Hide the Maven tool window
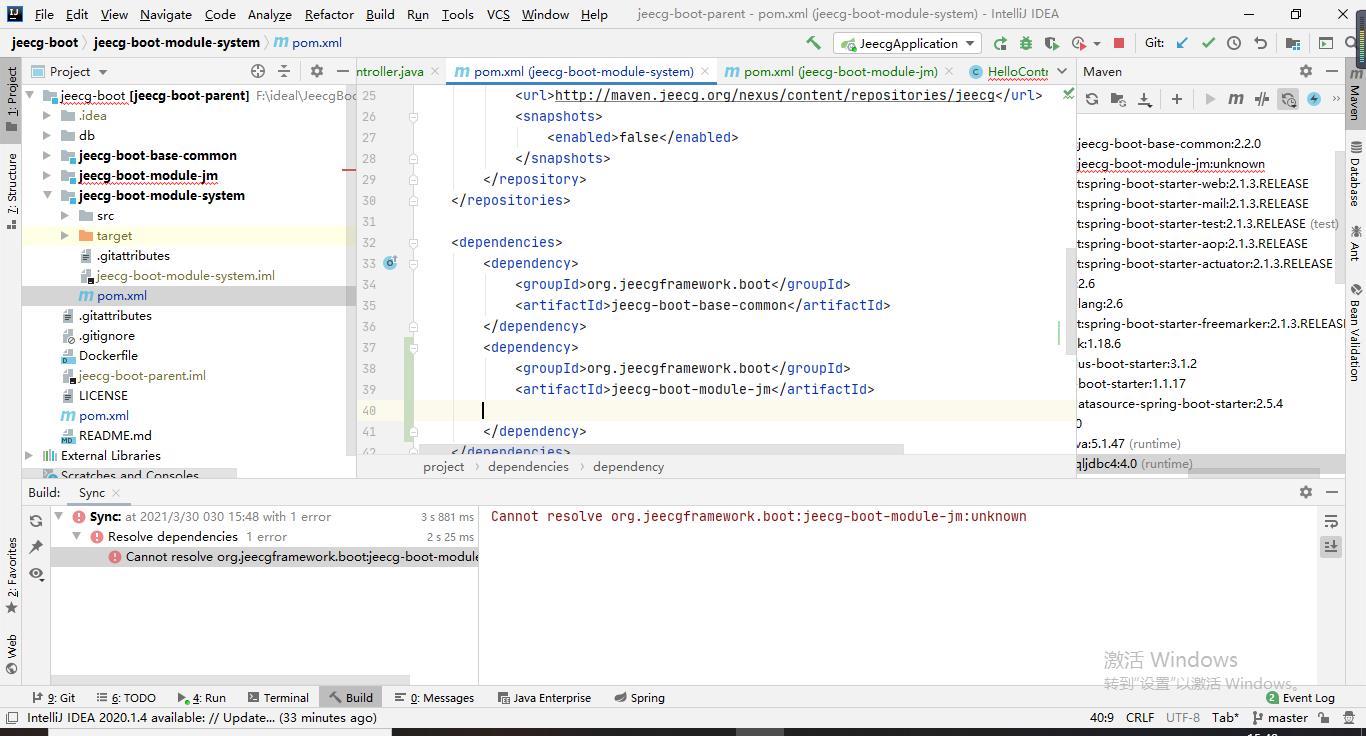Image resolution: width=1366 pixels, height=736 pixels. [x=1331, y=71]
